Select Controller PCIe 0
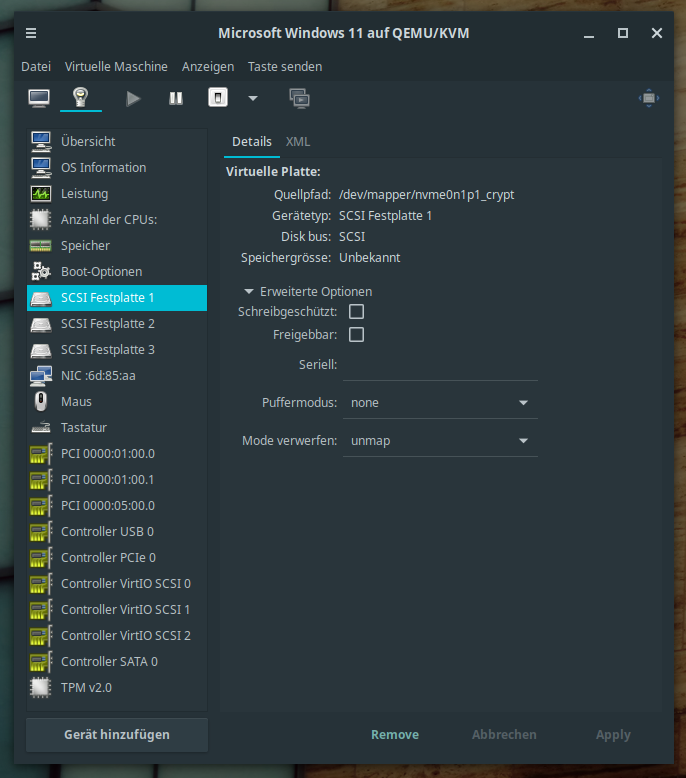Image resolution: width=686 pixels, height=778 pixels. pos(117,558)
